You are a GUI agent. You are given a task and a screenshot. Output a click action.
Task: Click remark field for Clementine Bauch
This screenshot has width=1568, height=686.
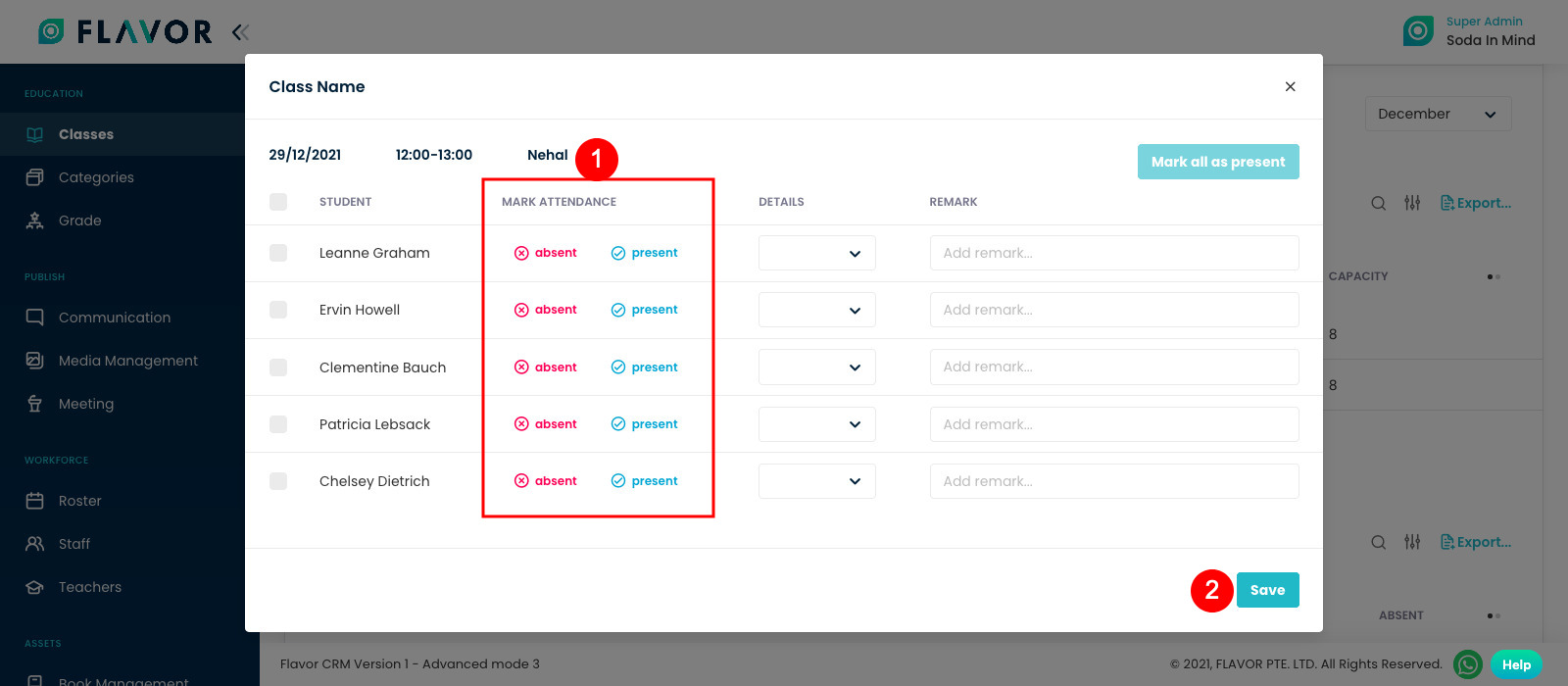pyautogui.click(x=1114, y=367)
